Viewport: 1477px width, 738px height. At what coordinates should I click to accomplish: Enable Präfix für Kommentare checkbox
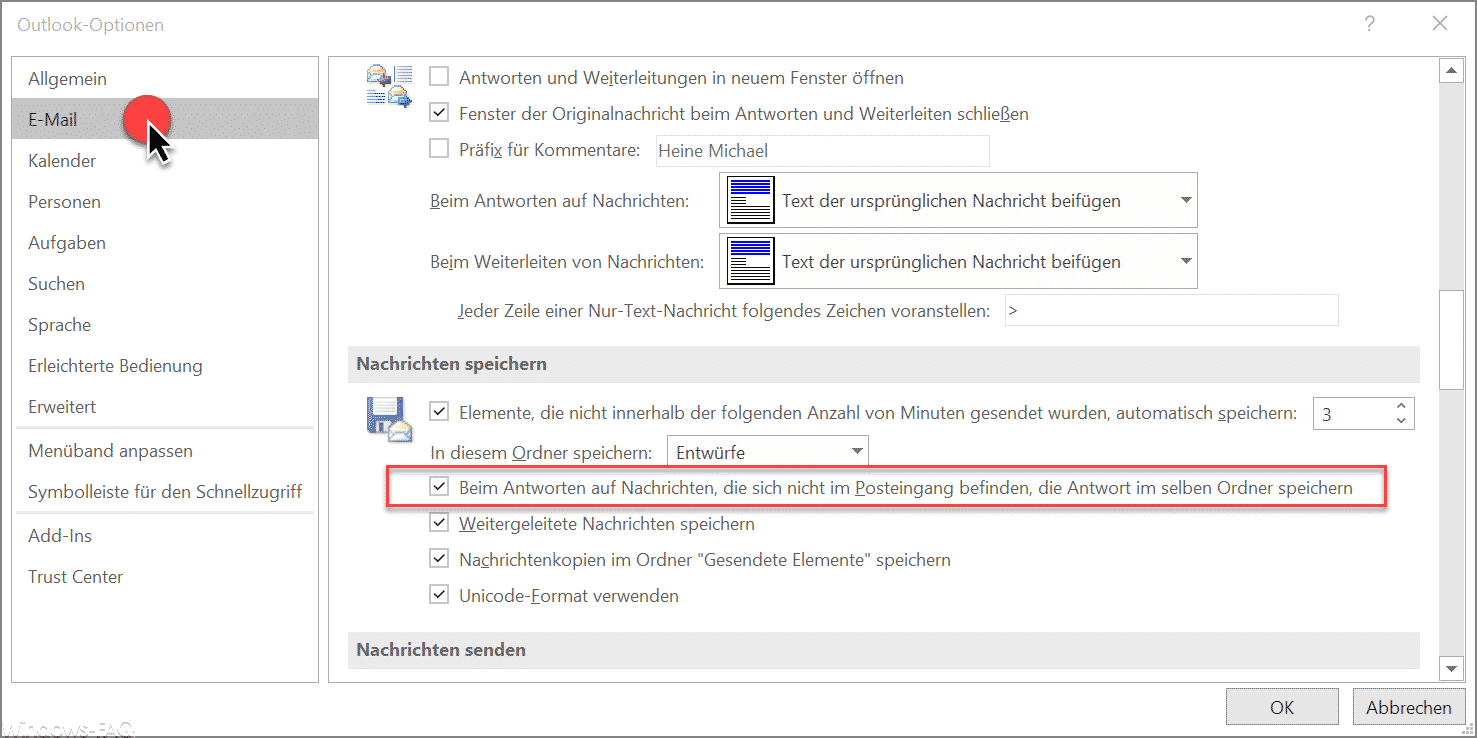pos(439,149)
